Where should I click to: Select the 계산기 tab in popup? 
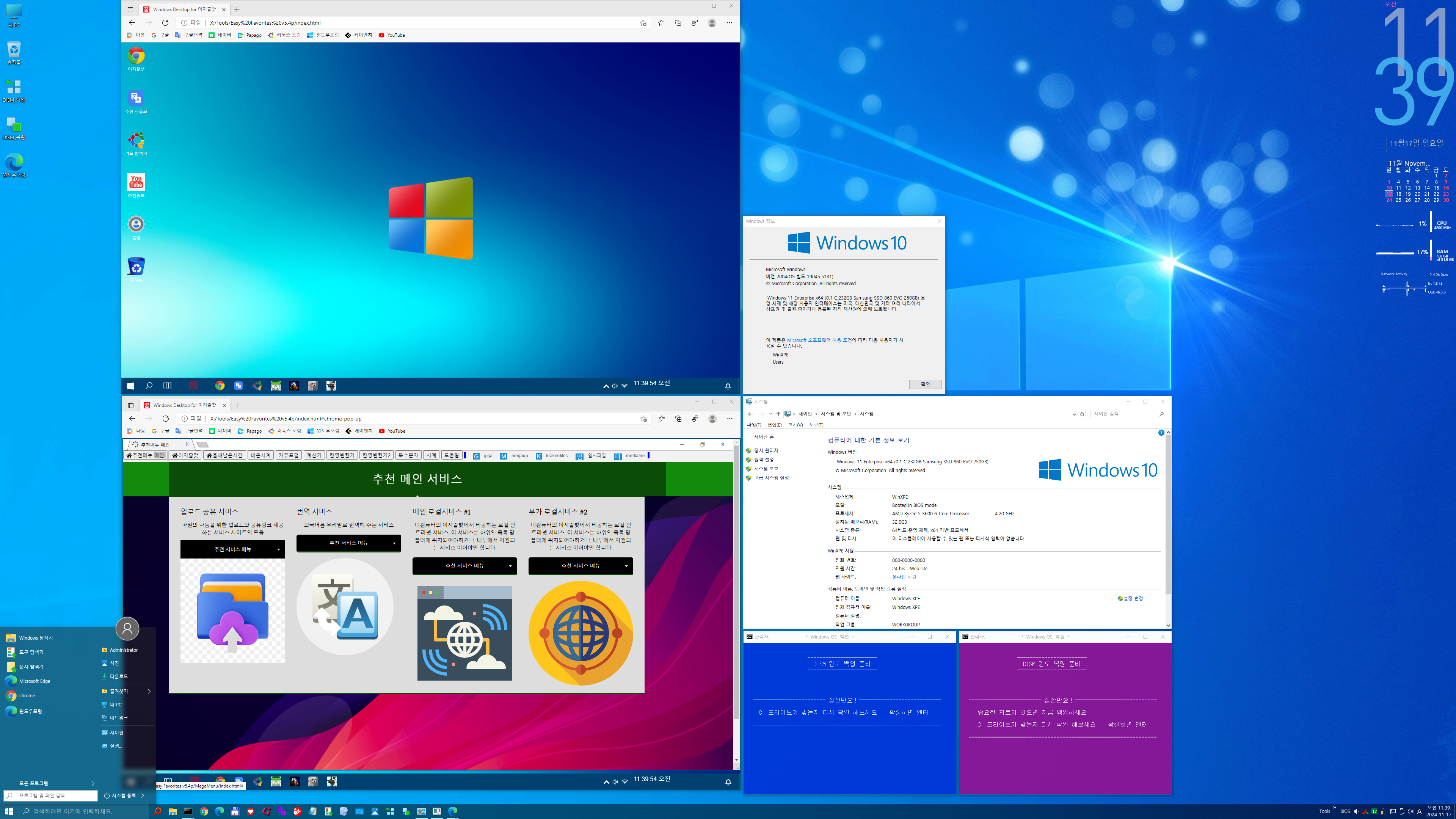[x=314, y=455]
